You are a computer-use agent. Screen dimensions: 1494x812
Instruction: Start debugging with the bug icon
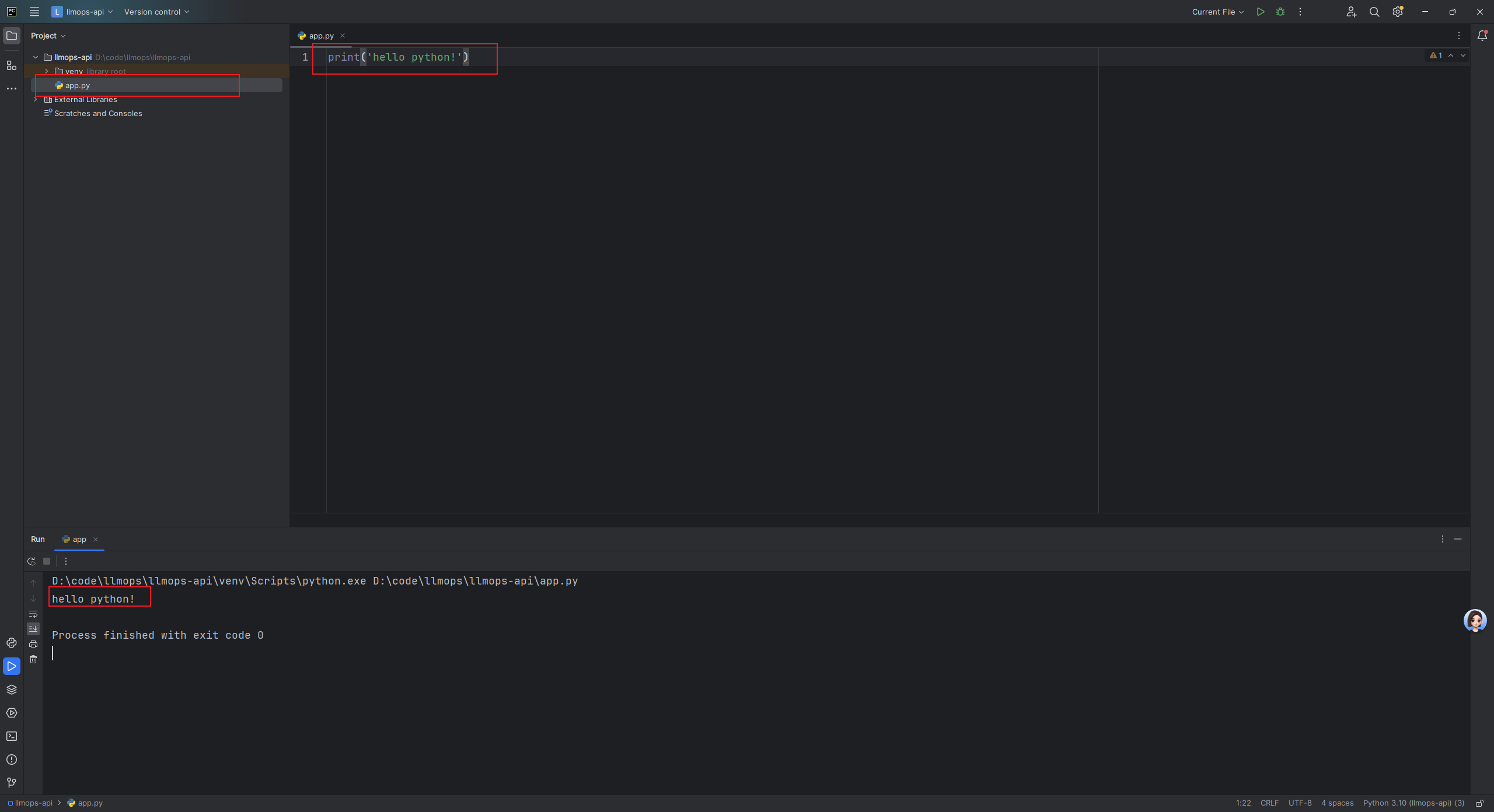(1280, 12)
